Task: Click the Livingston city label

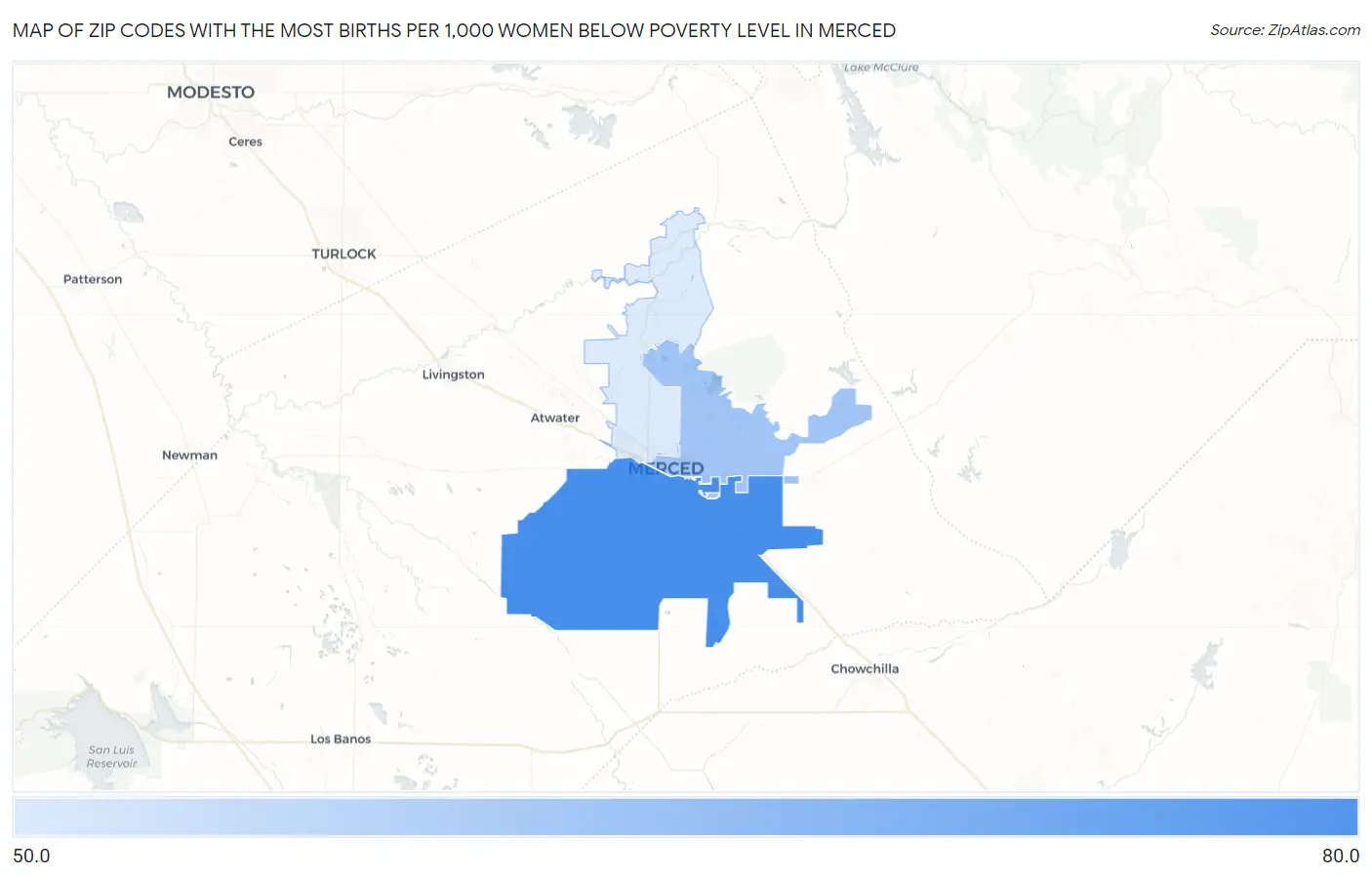Action: [x=453, y=375]
